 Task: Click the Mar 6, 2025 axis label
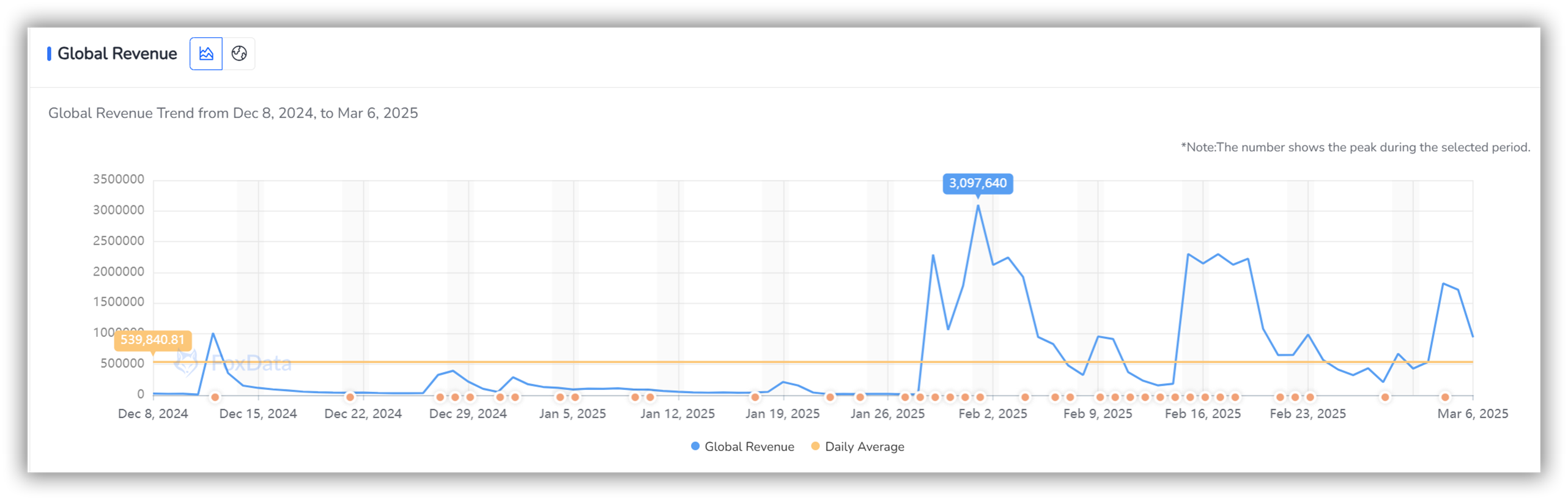(x=1472, y=414)
